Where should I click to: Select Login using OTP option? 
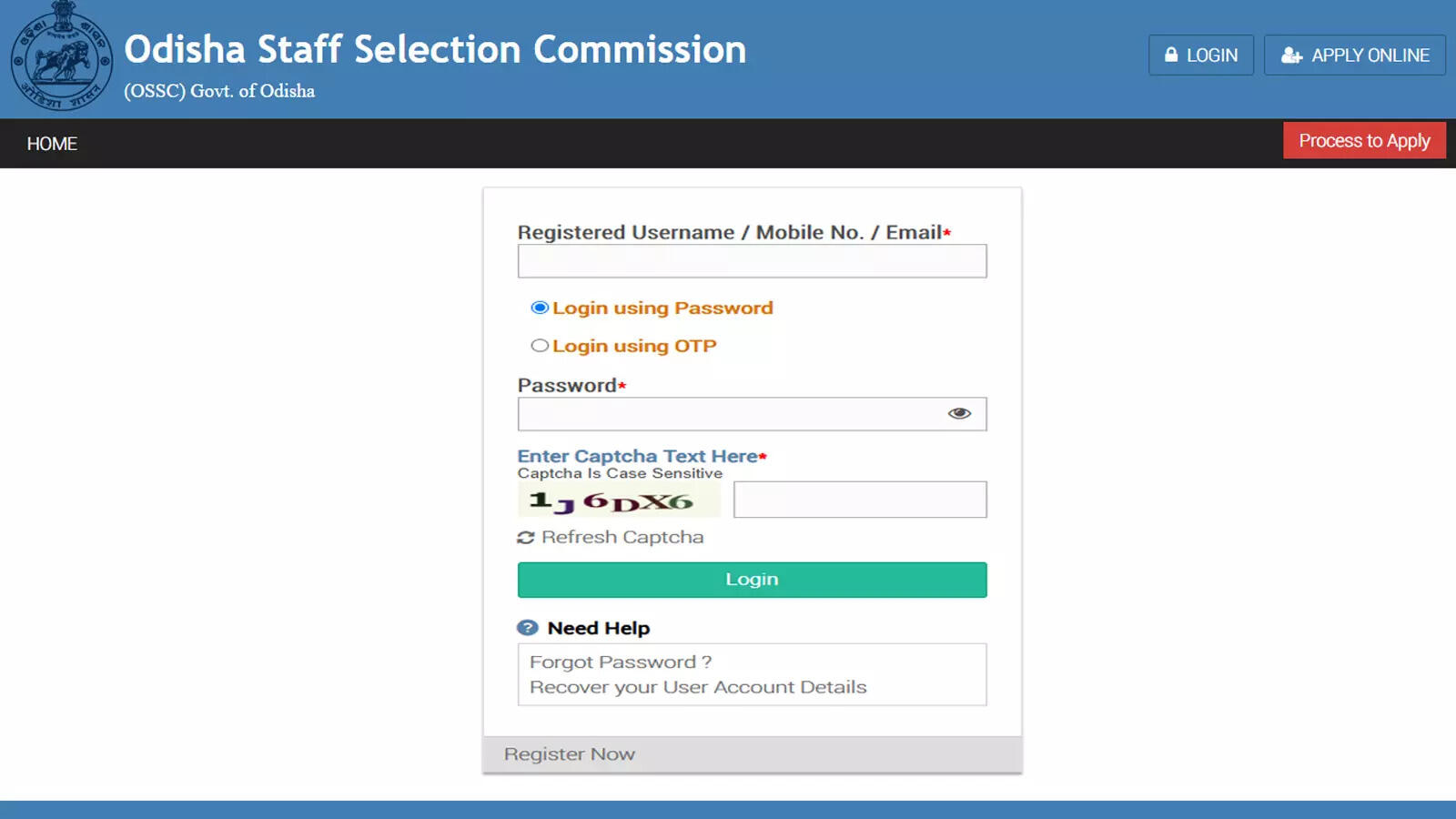[x=539, y=345]
